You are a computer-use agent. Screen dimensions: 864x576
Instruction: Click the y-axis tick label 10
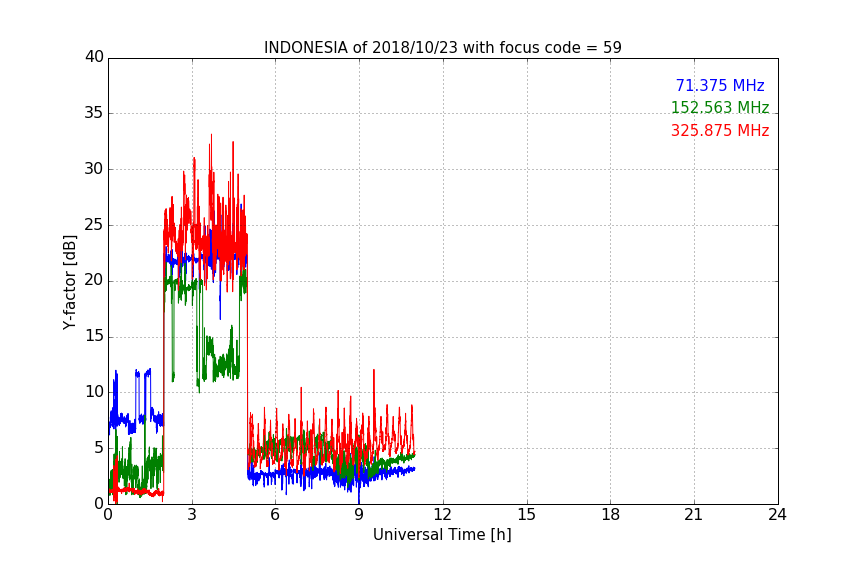(x=94, y=392)
